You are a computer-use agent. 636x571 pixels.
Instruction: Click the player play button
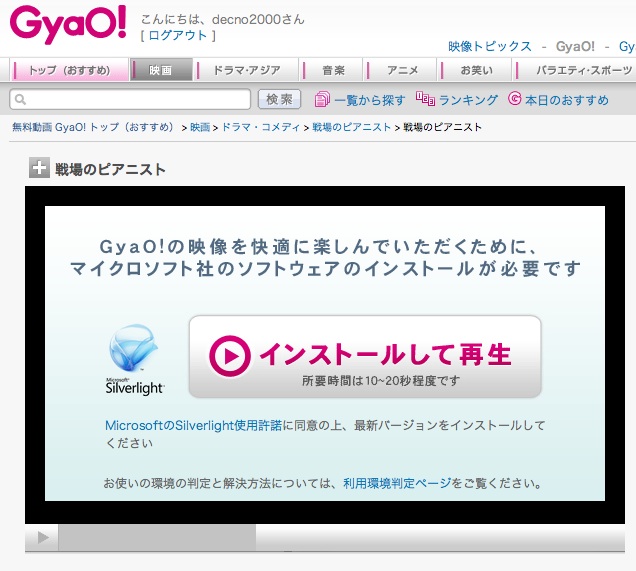(42, 538)
